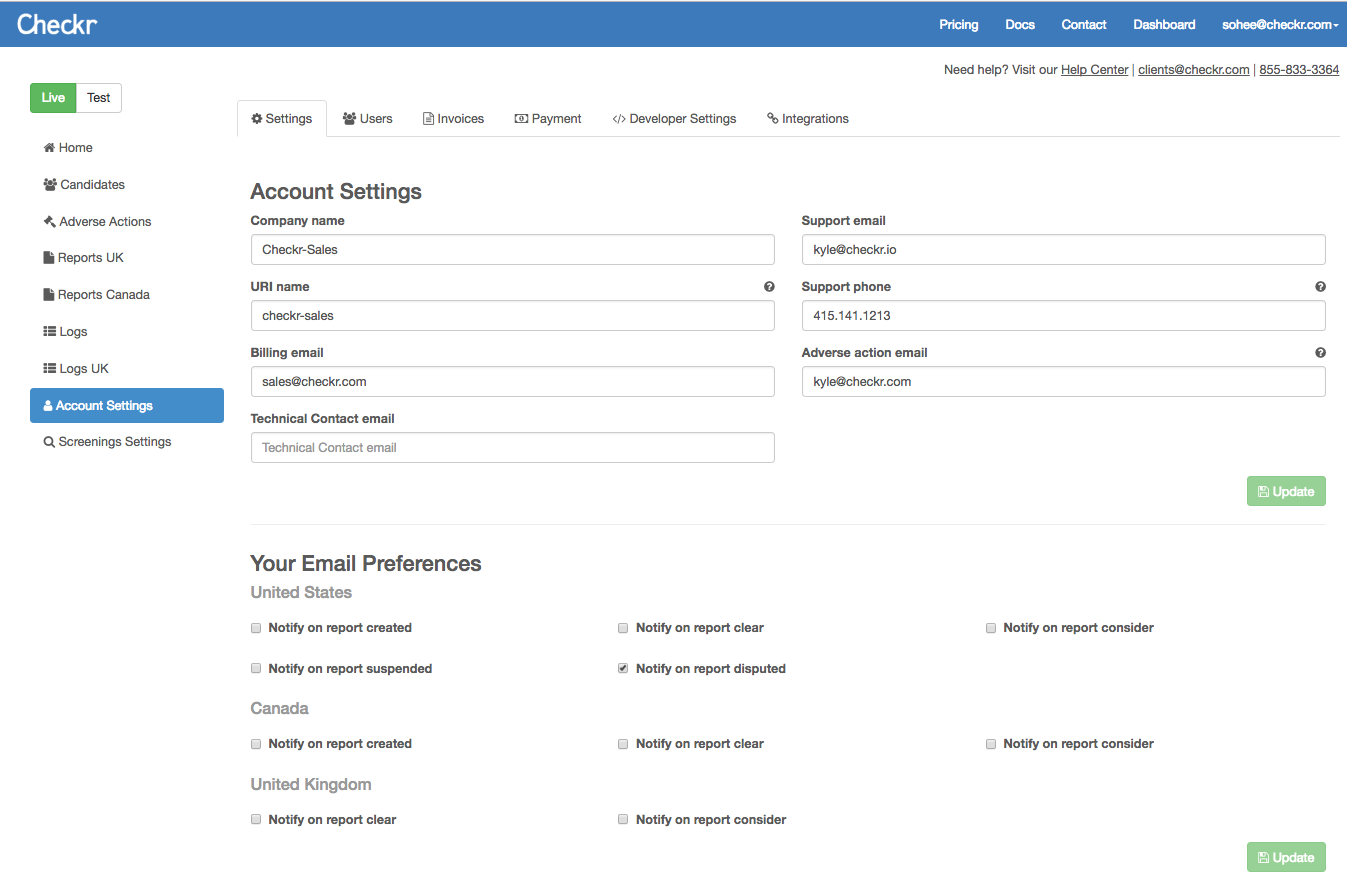Viewport: 1347px width, 883px height.
Task: Click the list icon beside Logs UK
Action: (x=50, y=369)
